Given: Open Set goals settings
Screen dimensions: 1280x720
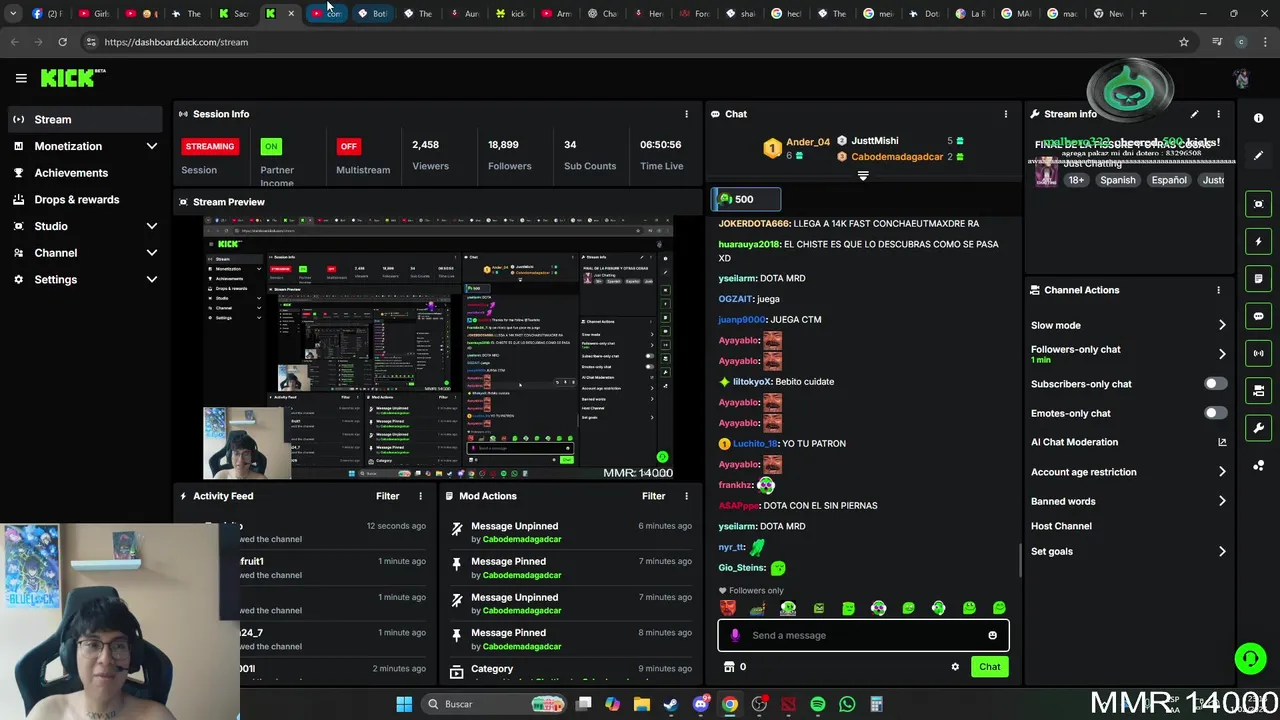Looking at the screenshot, I should 1128,551.
